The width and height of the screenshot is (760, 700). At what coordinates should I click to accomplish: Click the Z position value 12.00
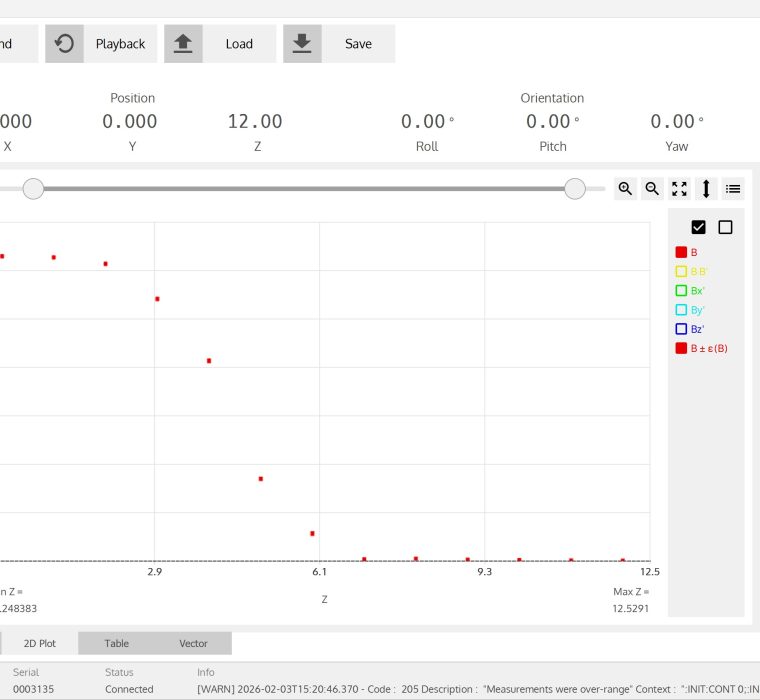pyautogui.click(x=255, y=122)
